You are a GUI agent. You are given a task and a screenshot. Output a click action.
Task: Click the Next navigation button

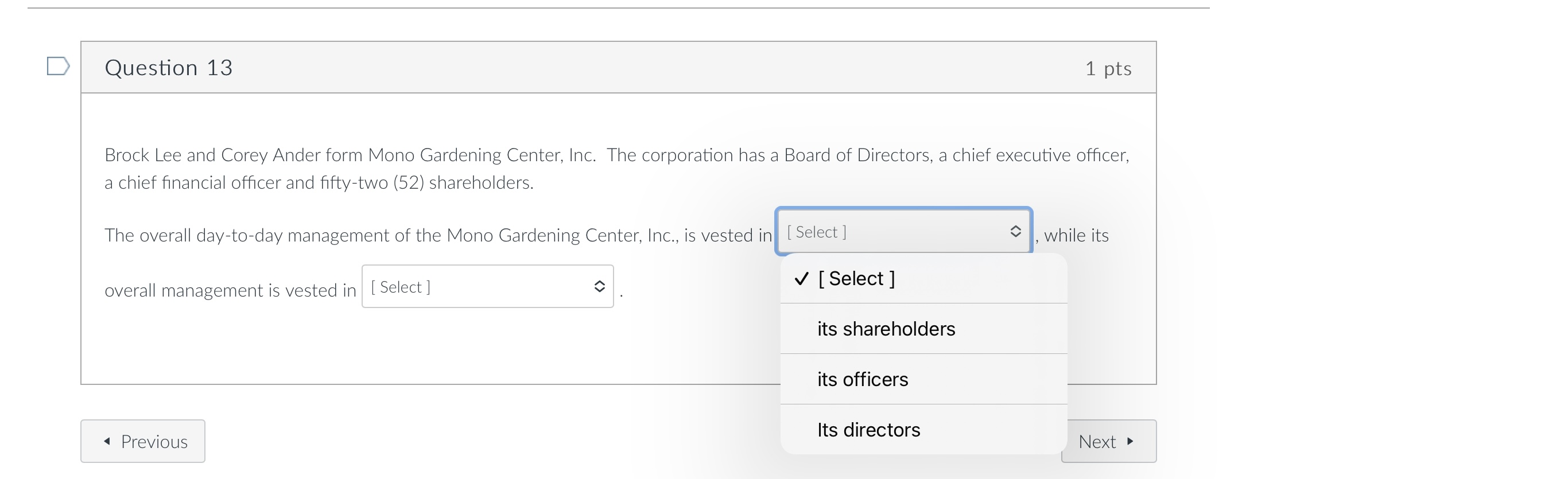click(1108, 441)
